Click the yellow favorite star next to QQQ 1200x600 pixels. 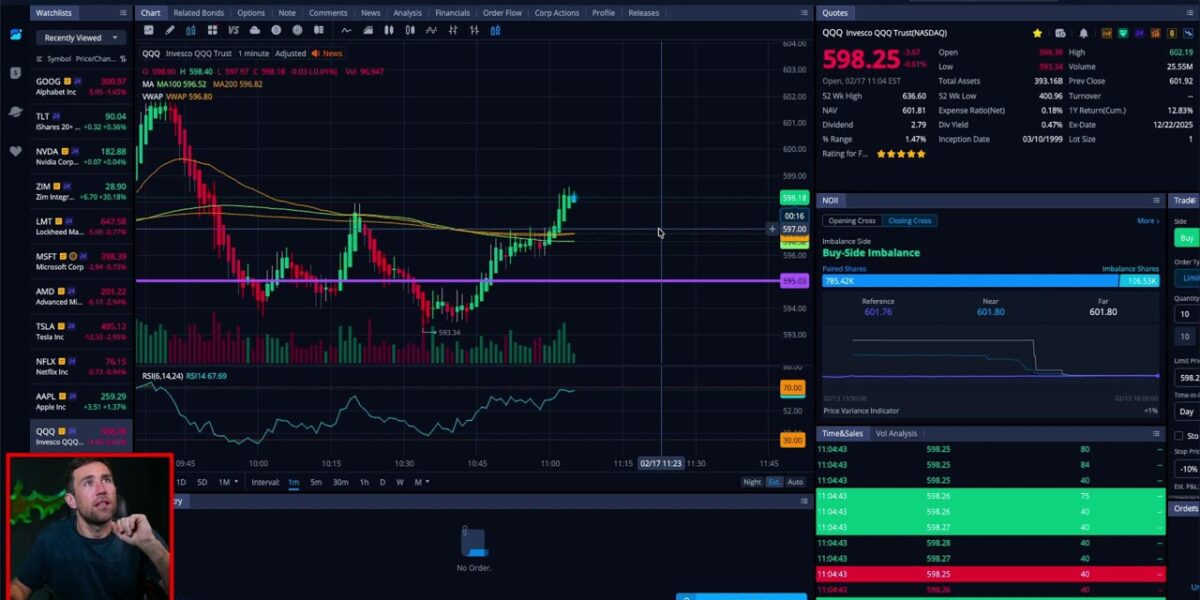pos(1038,33)
